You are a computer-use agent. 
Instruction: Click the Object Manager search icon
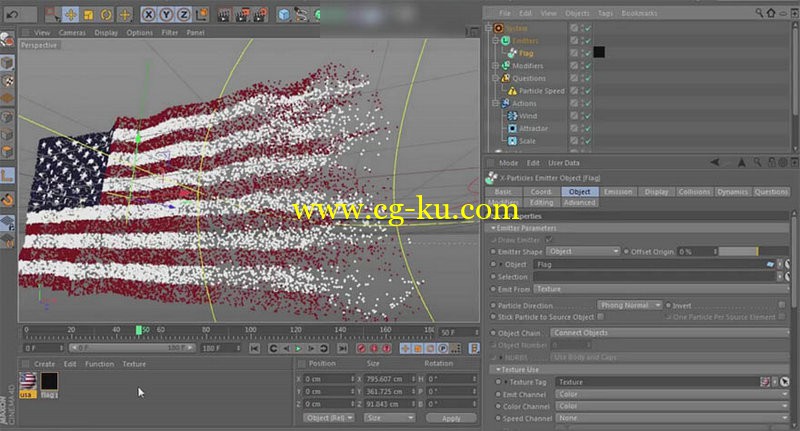[759, 13]
